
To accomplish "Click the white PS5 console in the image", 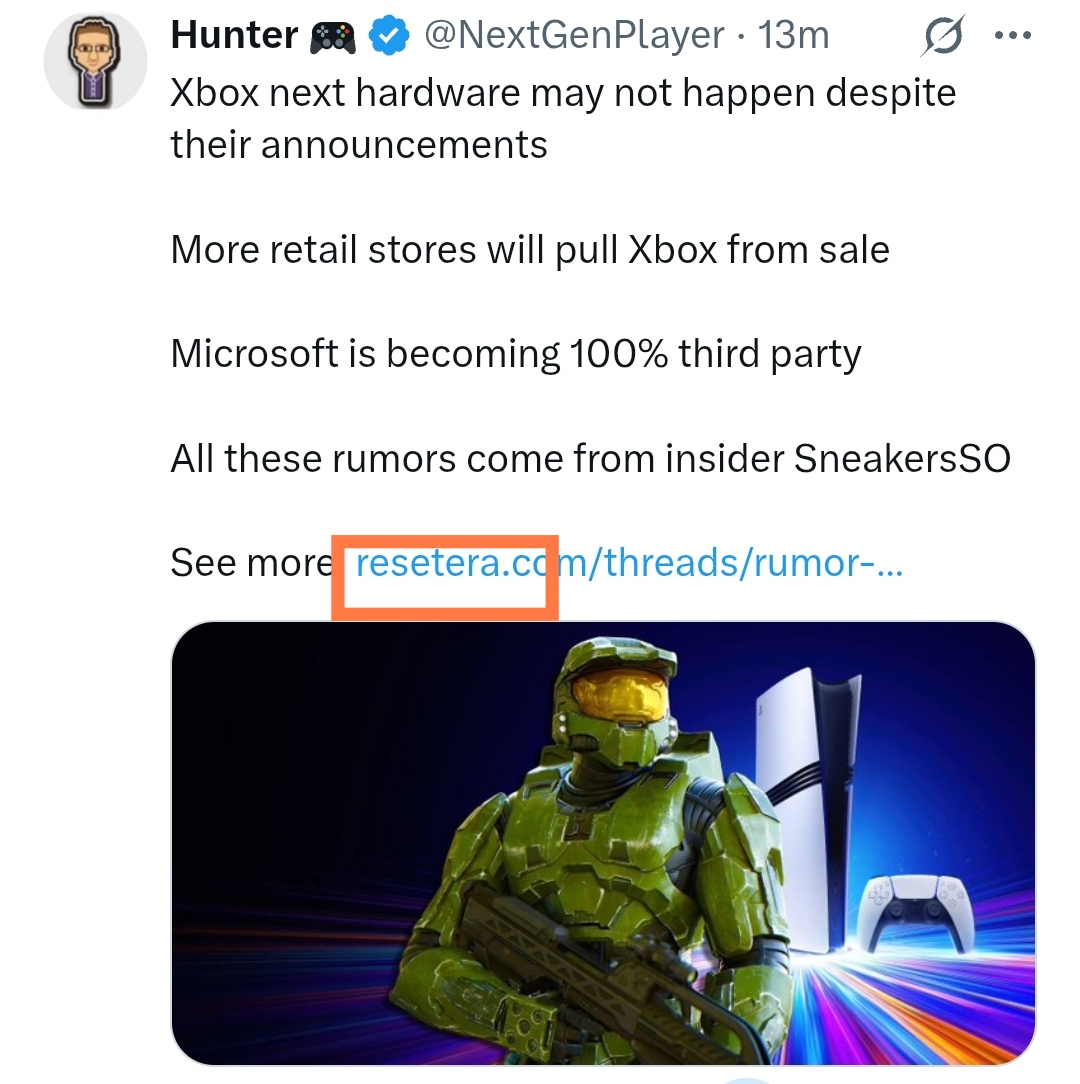I will tap(800, 760).
